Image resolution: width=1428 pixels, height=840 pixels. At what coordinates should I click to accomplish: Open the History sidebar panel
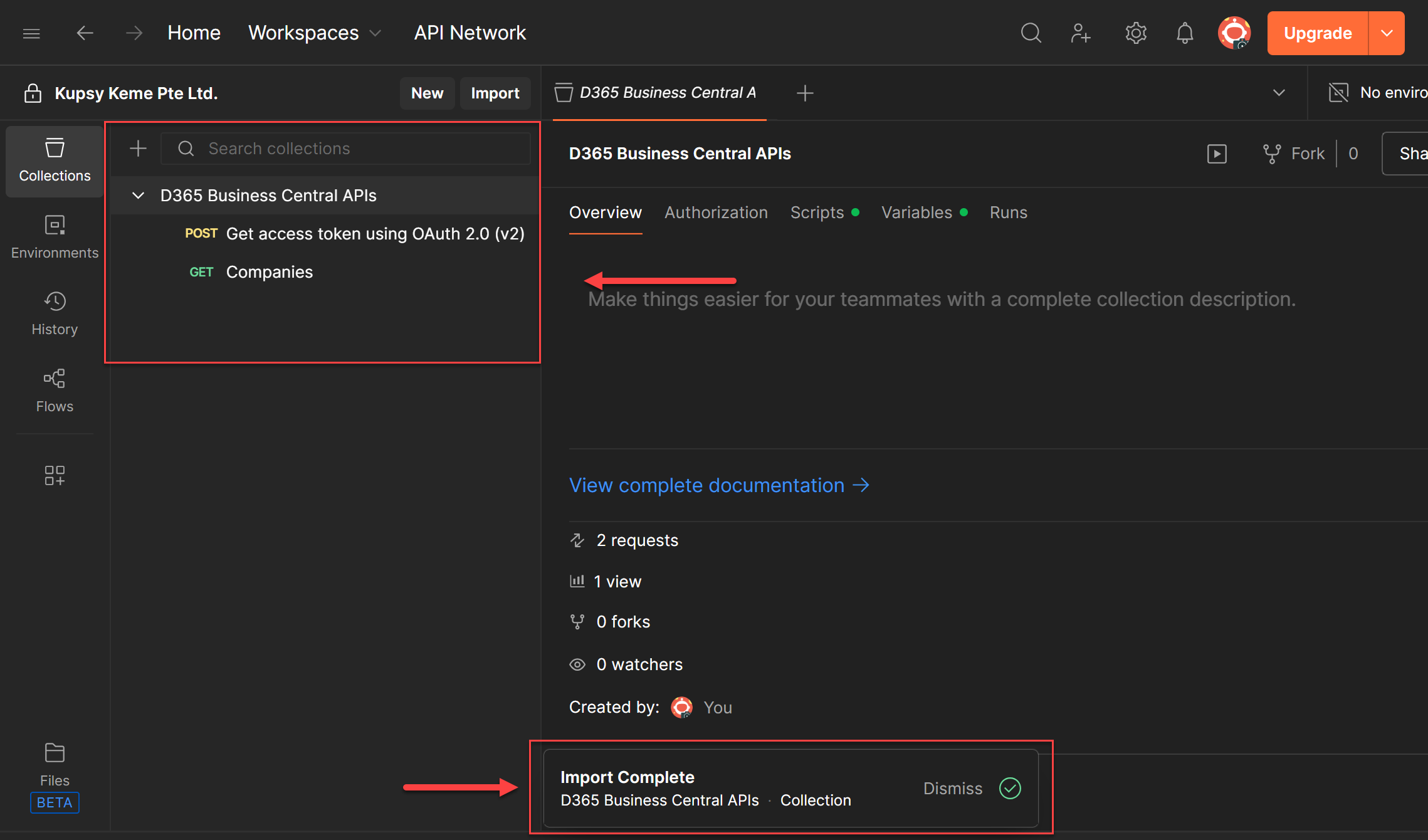click(x=55, y=313)
